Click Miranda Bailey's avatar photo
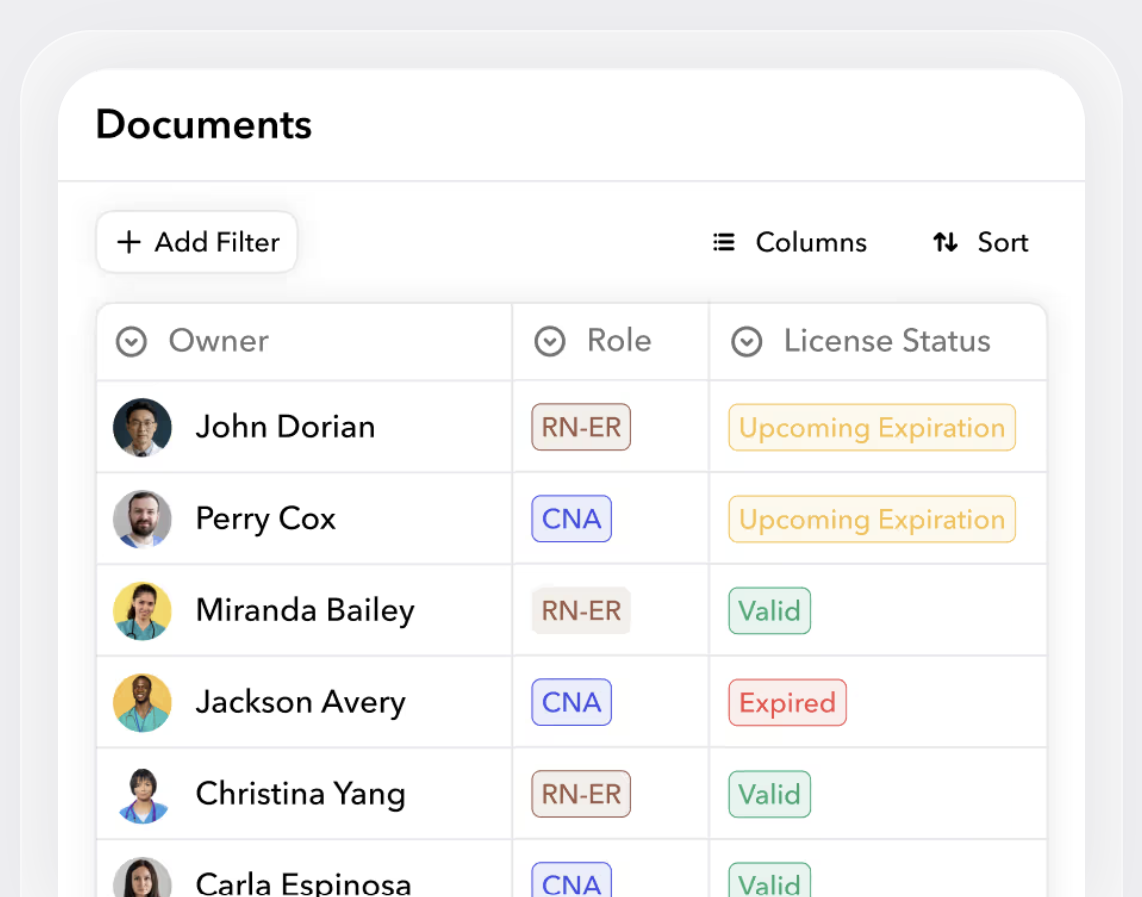The image size is (1142, 897). [142, 611]
